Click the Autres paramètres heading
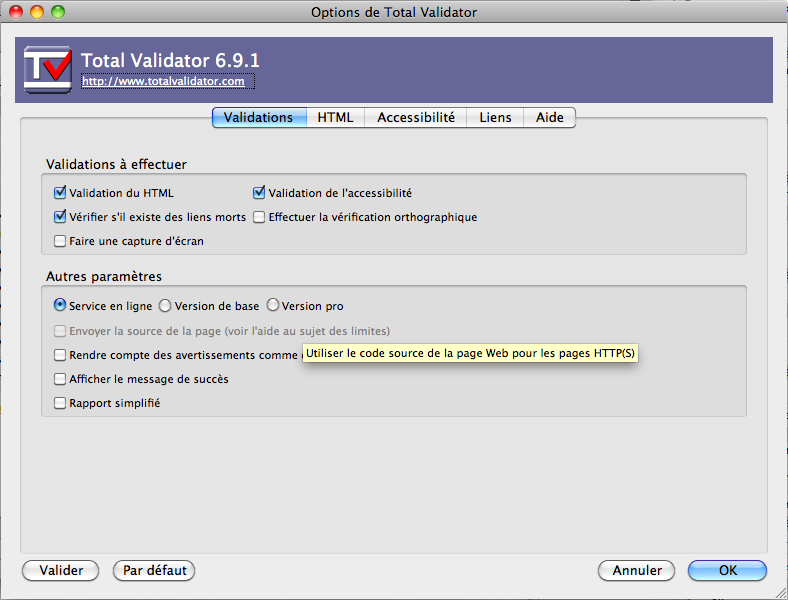The image size is (788, 600). [104, 276]
